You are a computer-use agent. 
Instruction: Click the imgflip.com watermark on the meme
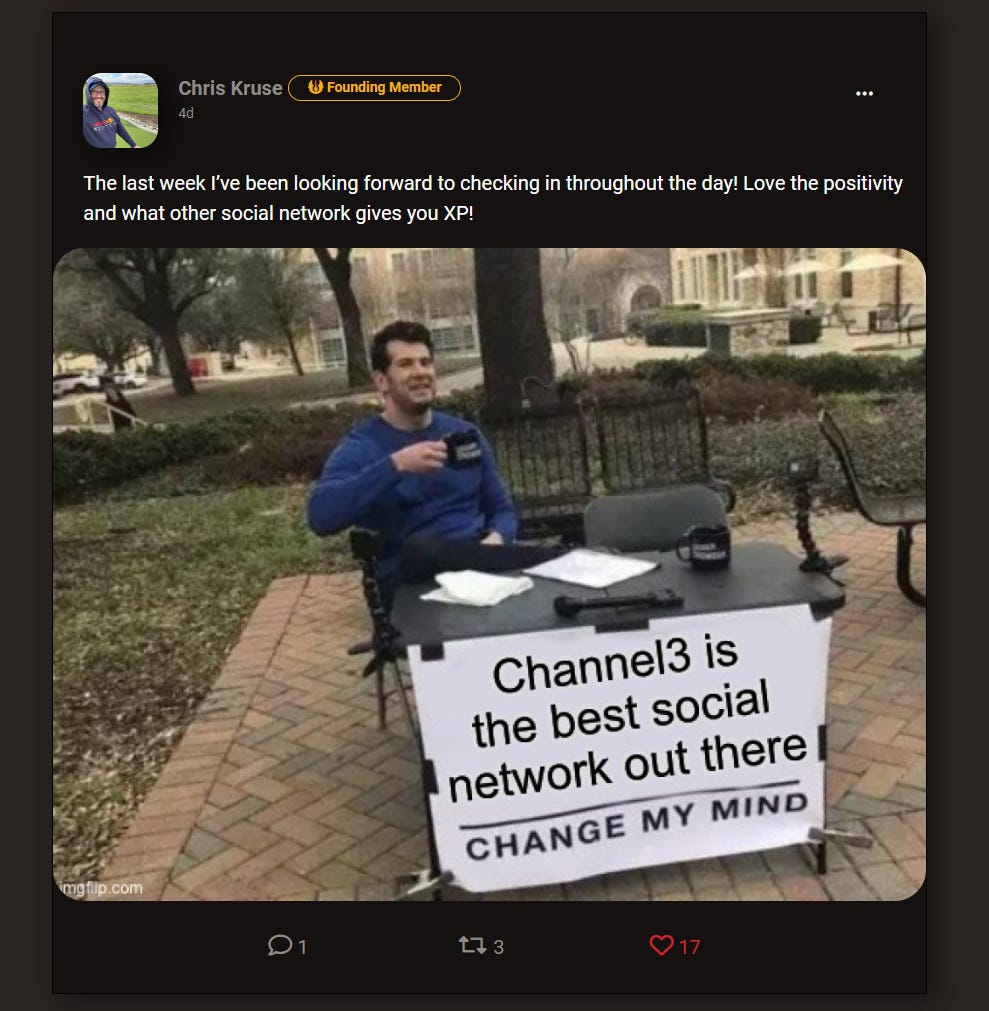(100, 888)
